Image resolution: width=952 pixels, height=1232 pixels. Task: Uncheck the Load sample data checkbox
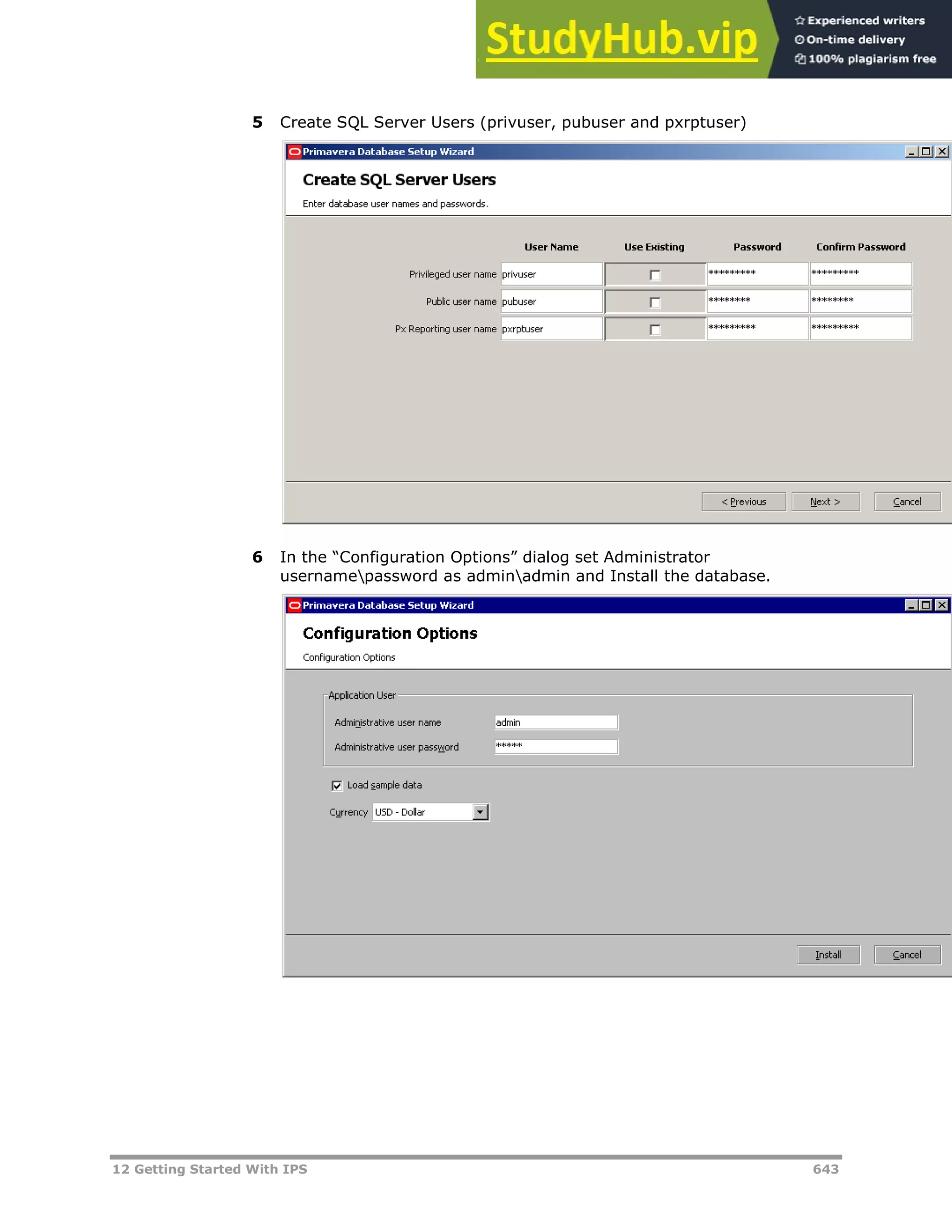point(337,786)
